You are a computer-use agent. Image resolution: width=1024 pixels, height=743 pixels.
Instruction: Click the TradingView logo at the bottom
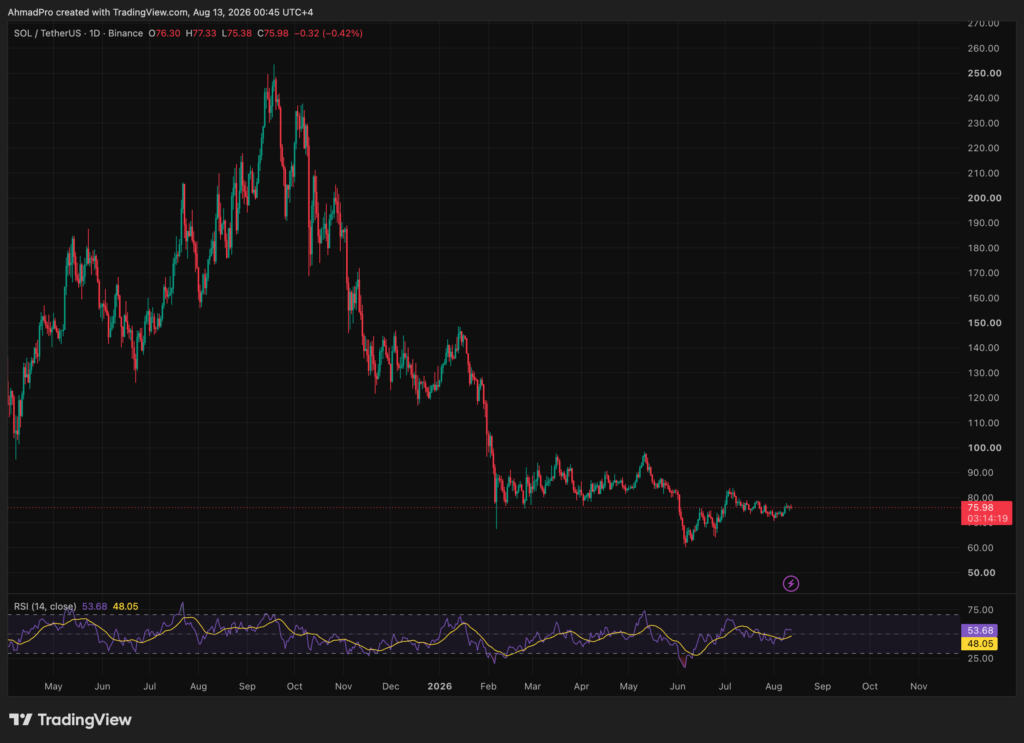[x=71, y=719]
